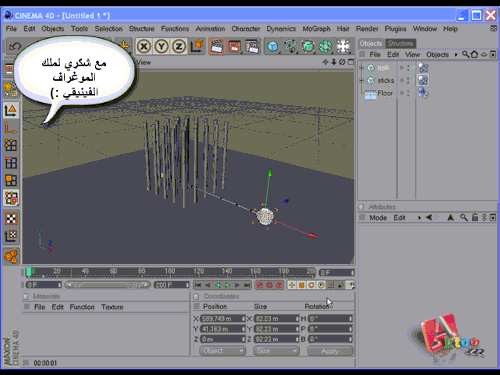Screen dimensions: 500x375
Task: Switch to the Structure tab
Action: click(x=400, y=43)
